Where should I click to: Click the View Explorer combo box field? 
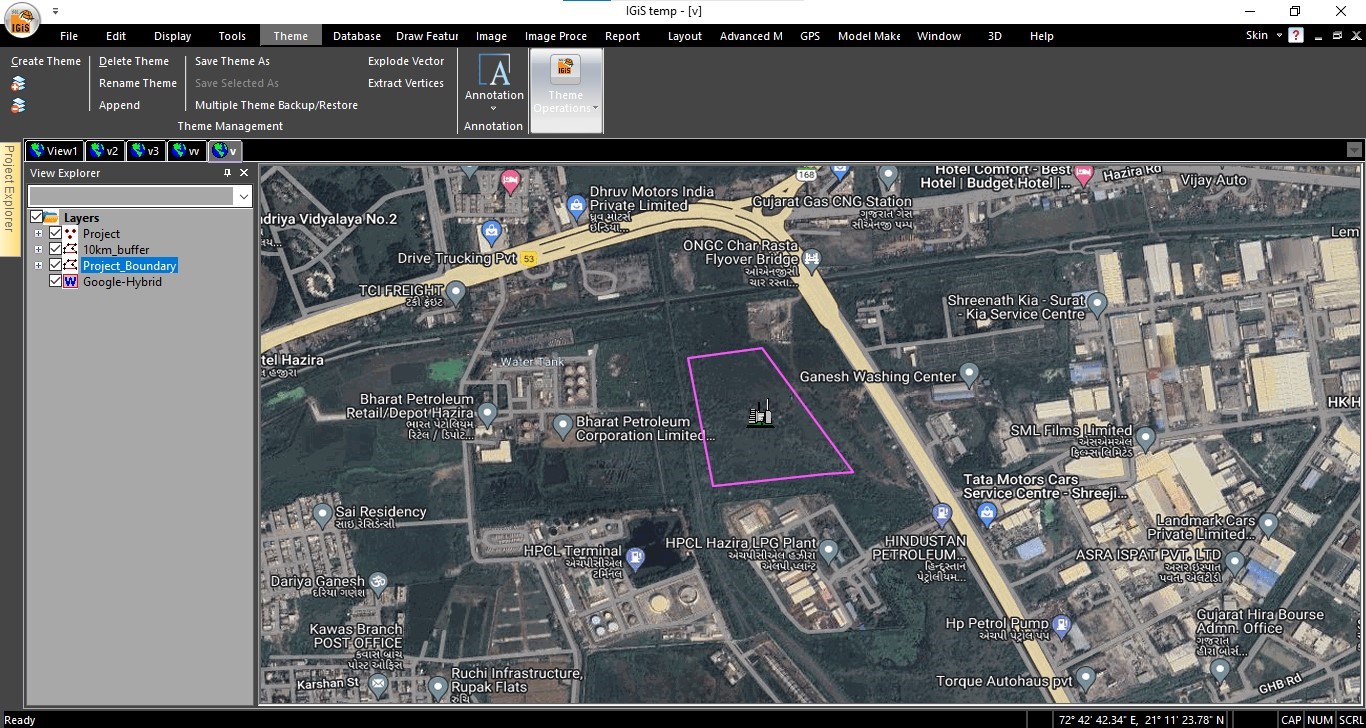(132, 197)
